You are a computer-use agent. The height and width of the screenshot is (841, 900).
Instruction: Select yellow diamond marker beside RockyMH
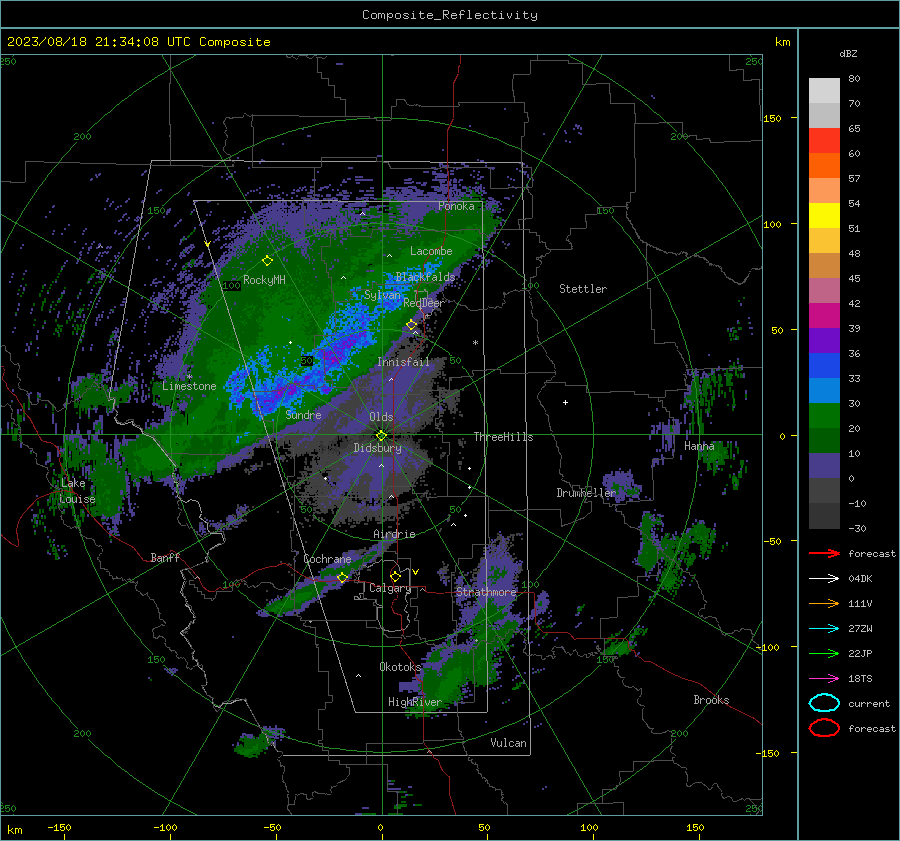coord(267,261)
